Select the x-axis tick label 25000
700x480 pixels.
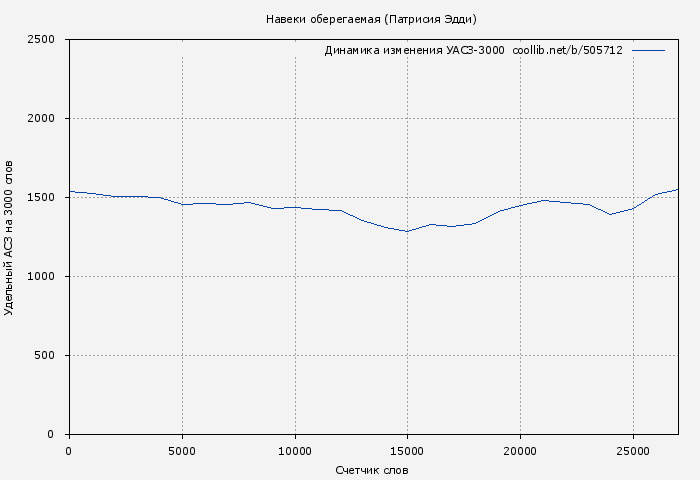pos(633,451)
